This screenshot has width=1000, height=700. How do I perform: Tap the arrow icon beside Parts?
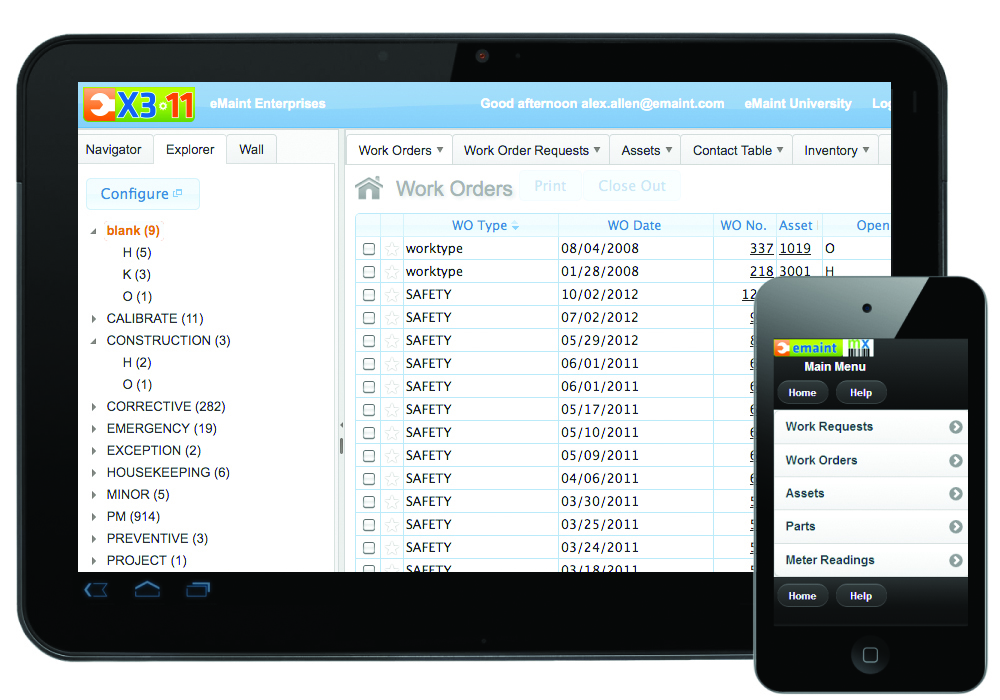pyautogui.click(x=955, y=527)
